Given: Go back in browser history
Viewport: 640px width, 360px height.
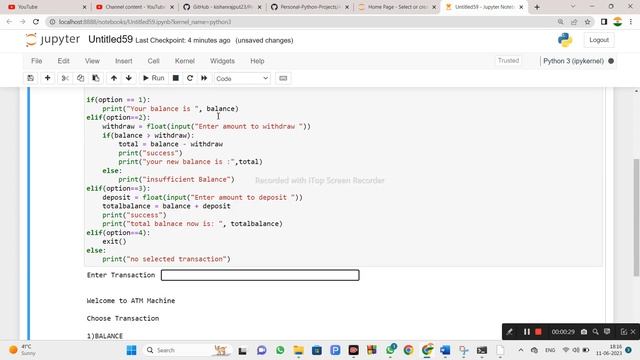Looking at the screenshot, I should 9,22.
